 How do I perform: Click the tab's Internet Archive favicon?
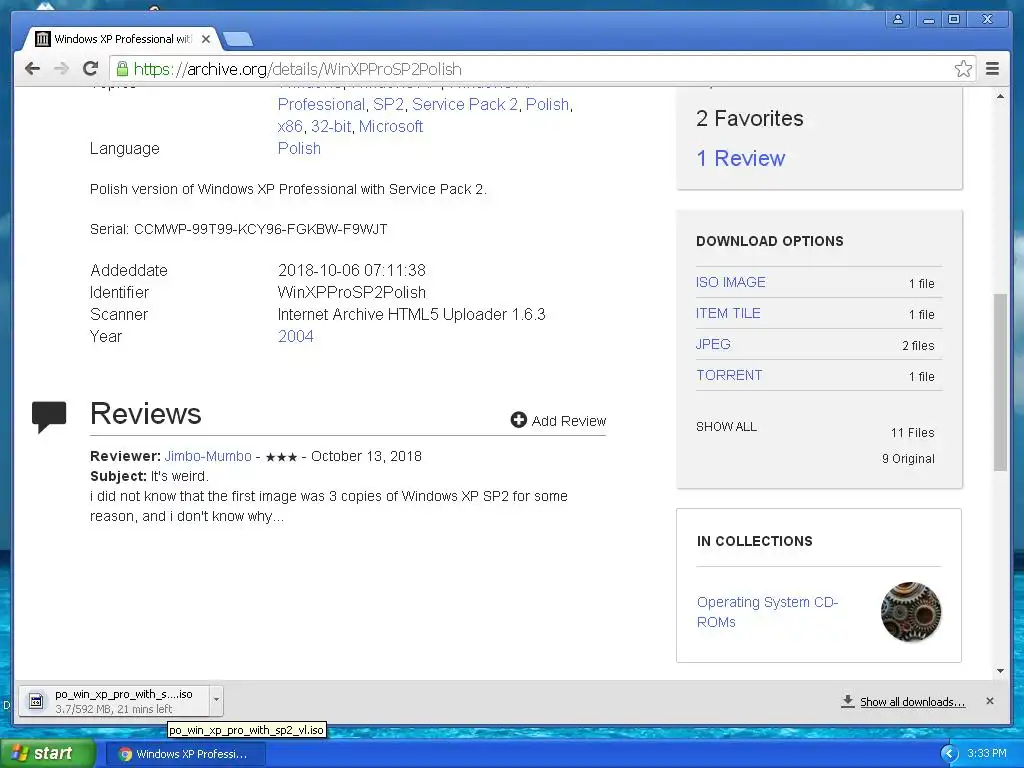pyautogui.click(x=42, y=39)
